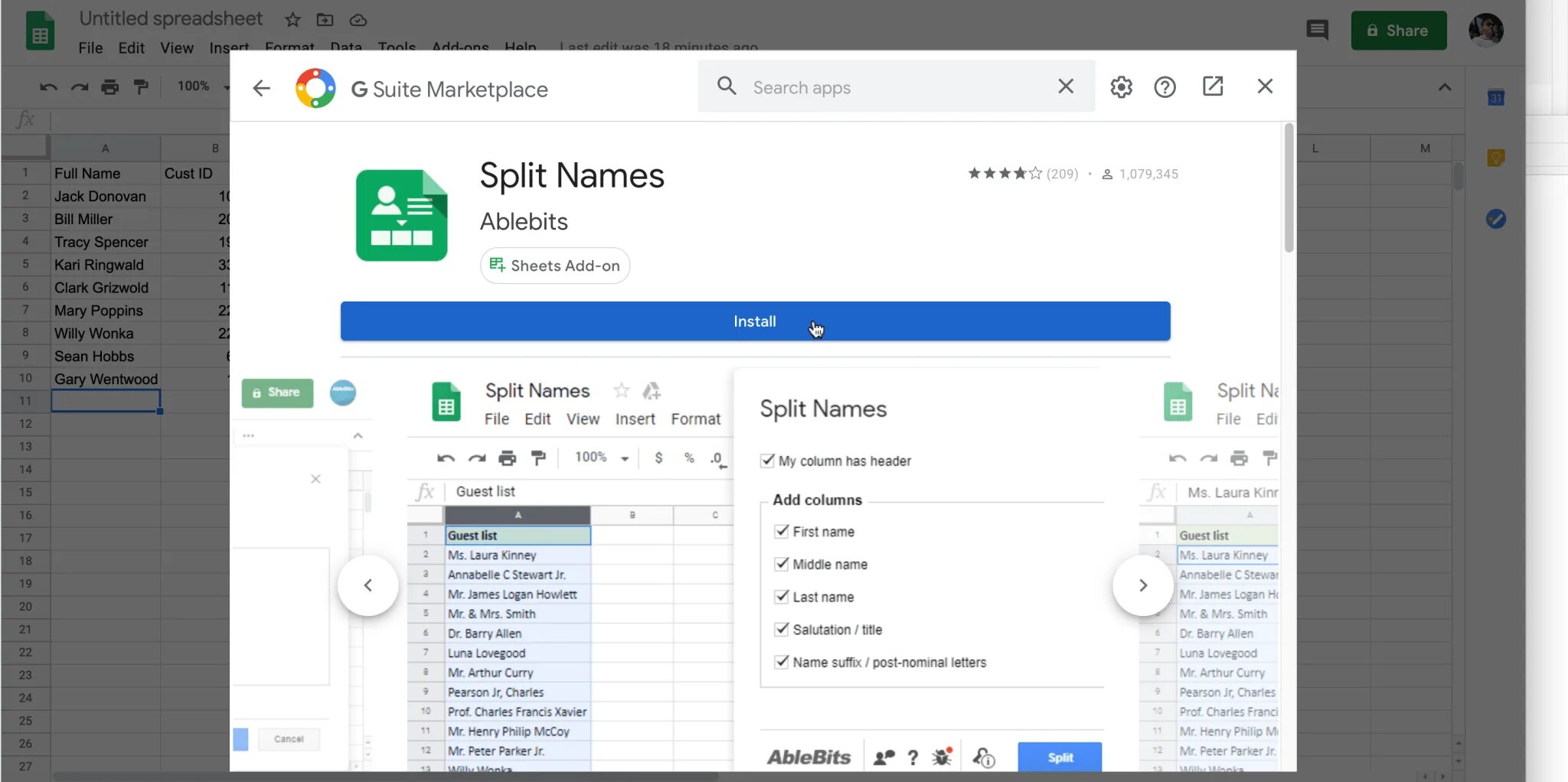This screenshot has height=782, width=1568.
Task: Open the Edit menu in Sheets
Action: [x=131, y=48]
